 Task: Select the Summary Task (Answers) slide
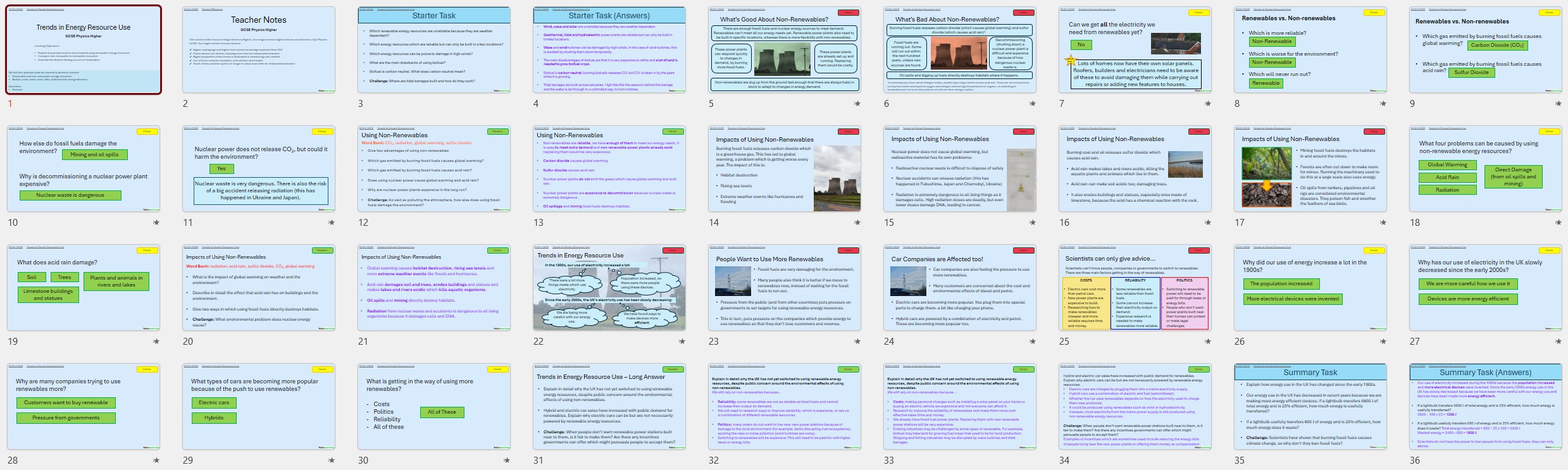[x=1486, y=407]
